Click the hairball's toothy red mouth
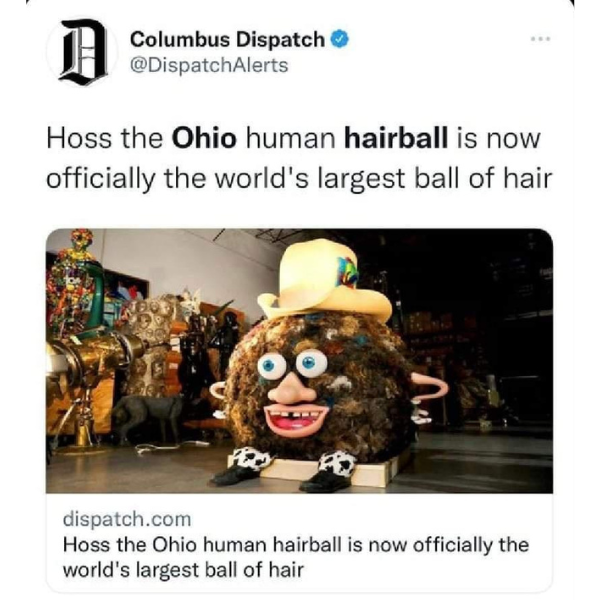The width and height of the screenshot is (600, 600). pyautogui.click(x=295, y=419)
